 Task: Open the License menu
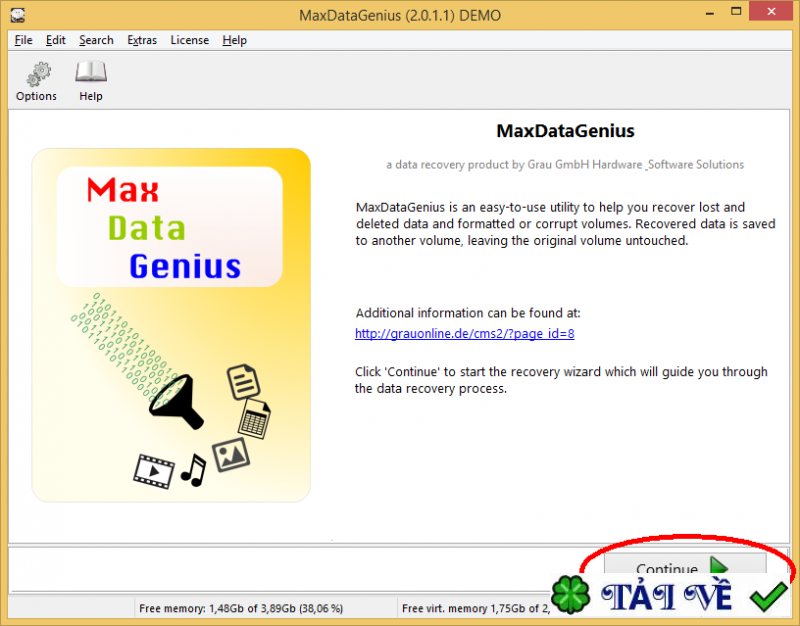point(189,40)
